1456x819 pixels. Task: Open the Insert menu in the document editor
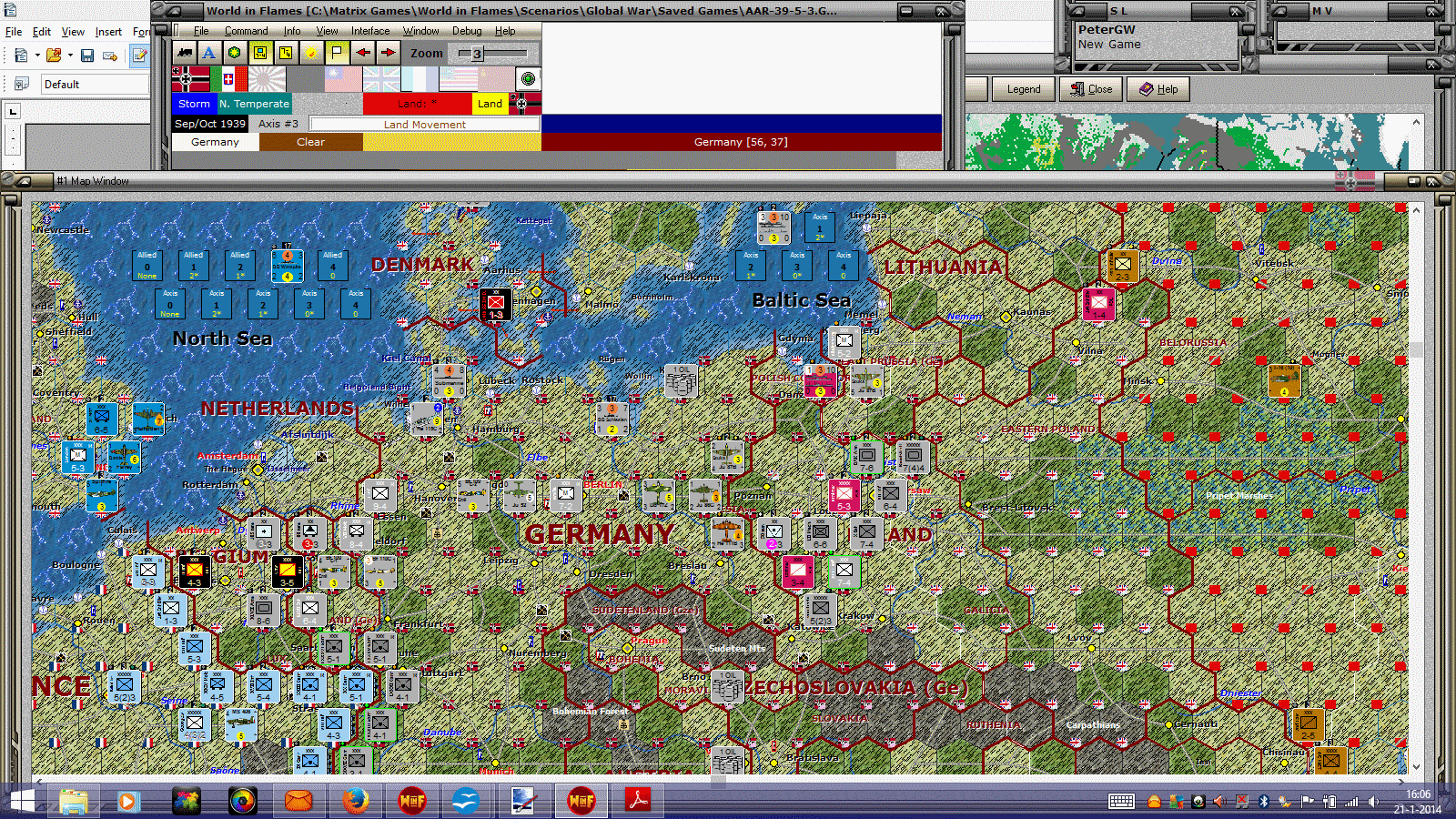point(108,32)
